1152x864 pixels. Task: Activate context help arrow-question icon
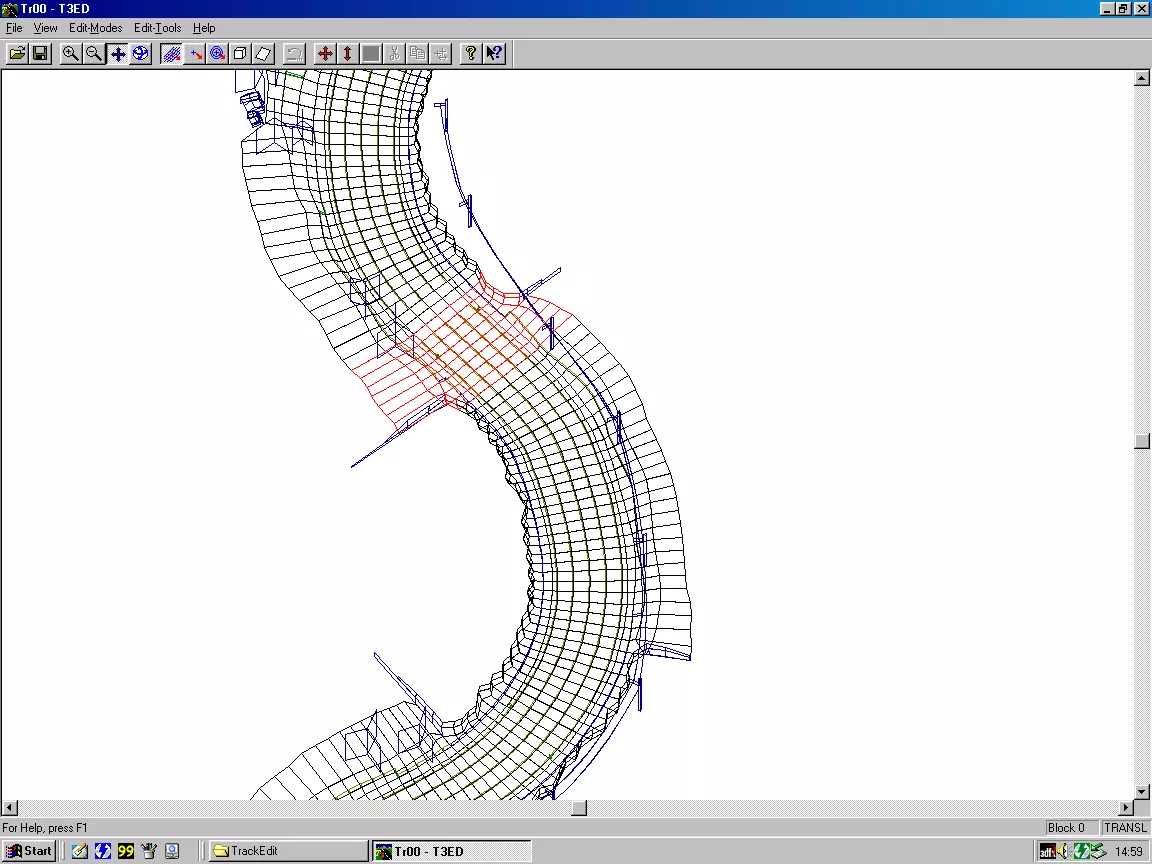pos(494,54)
